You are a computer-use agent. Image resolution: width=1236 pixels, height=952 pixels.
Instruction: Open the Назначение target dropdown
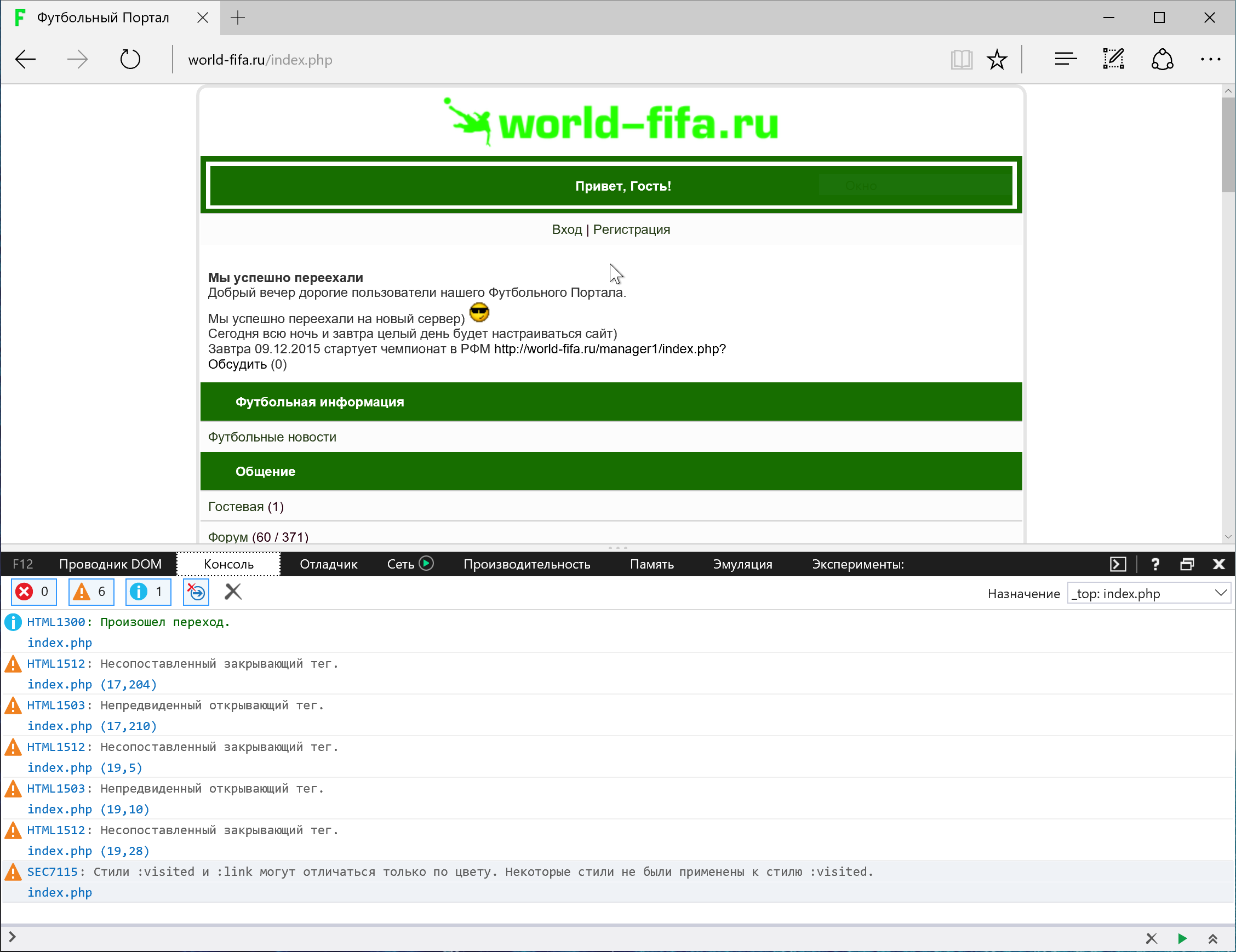[x=1149, y=593]
